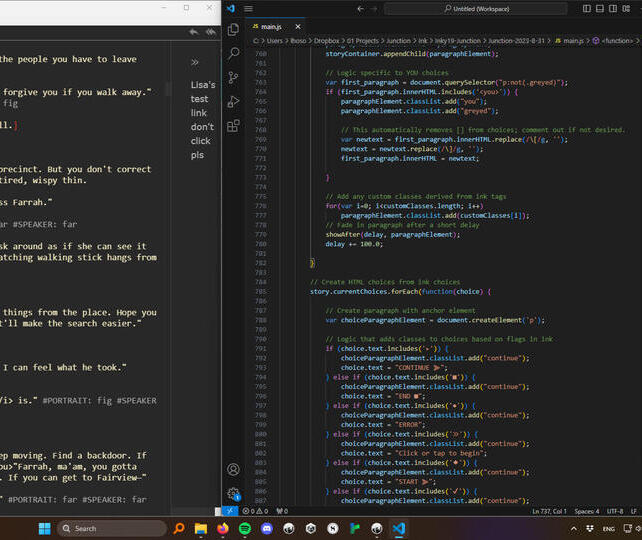Viewport: 642px width, 540px height.
Task: Show hidden system tray icons
Action: [574, 528]
